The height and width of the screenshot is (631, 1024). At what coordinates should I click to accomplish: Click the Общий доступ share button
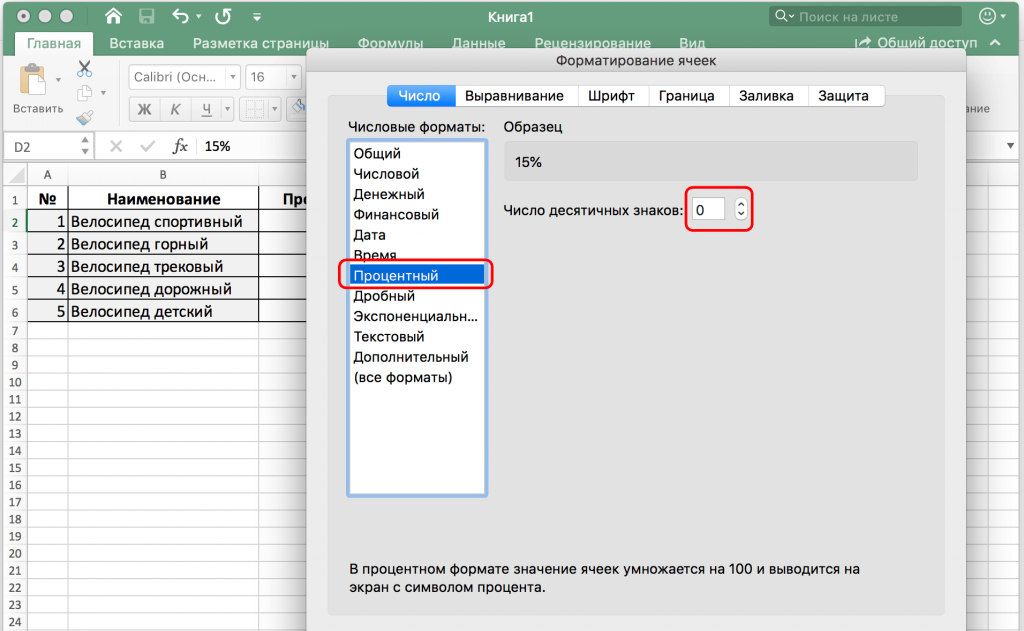(x=917, y=43)
